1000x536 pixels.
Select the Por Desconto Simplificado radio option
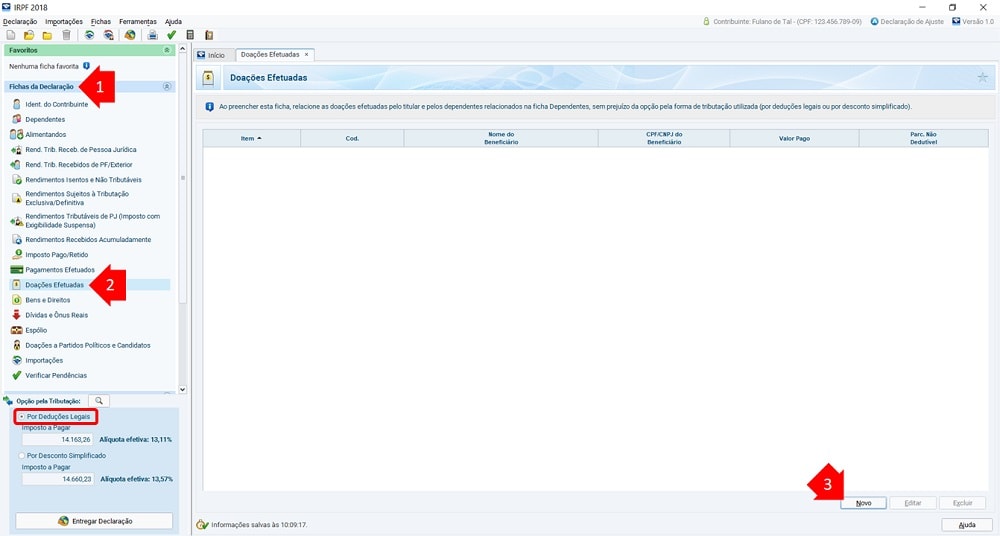22,455
